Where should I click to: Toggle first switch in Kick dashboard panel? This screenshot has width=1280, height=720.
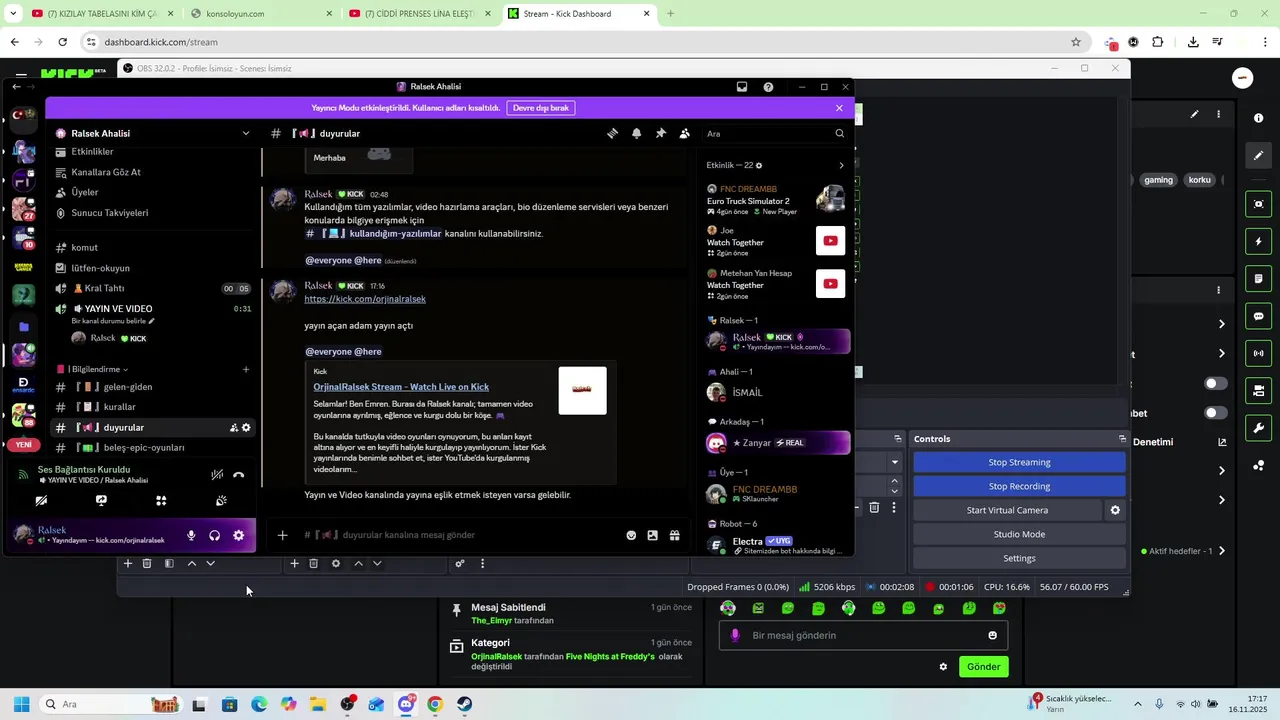coord(1216,384)
